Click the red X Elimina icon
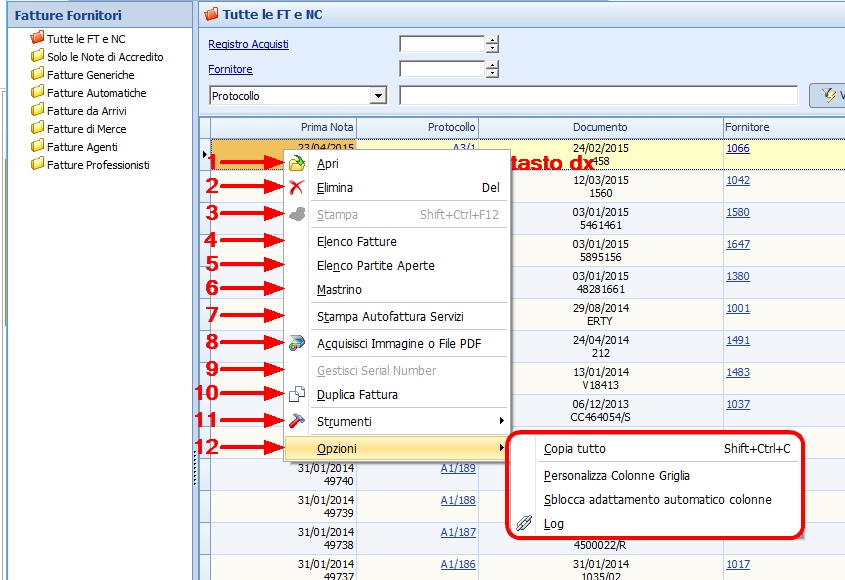 [297, 188]
